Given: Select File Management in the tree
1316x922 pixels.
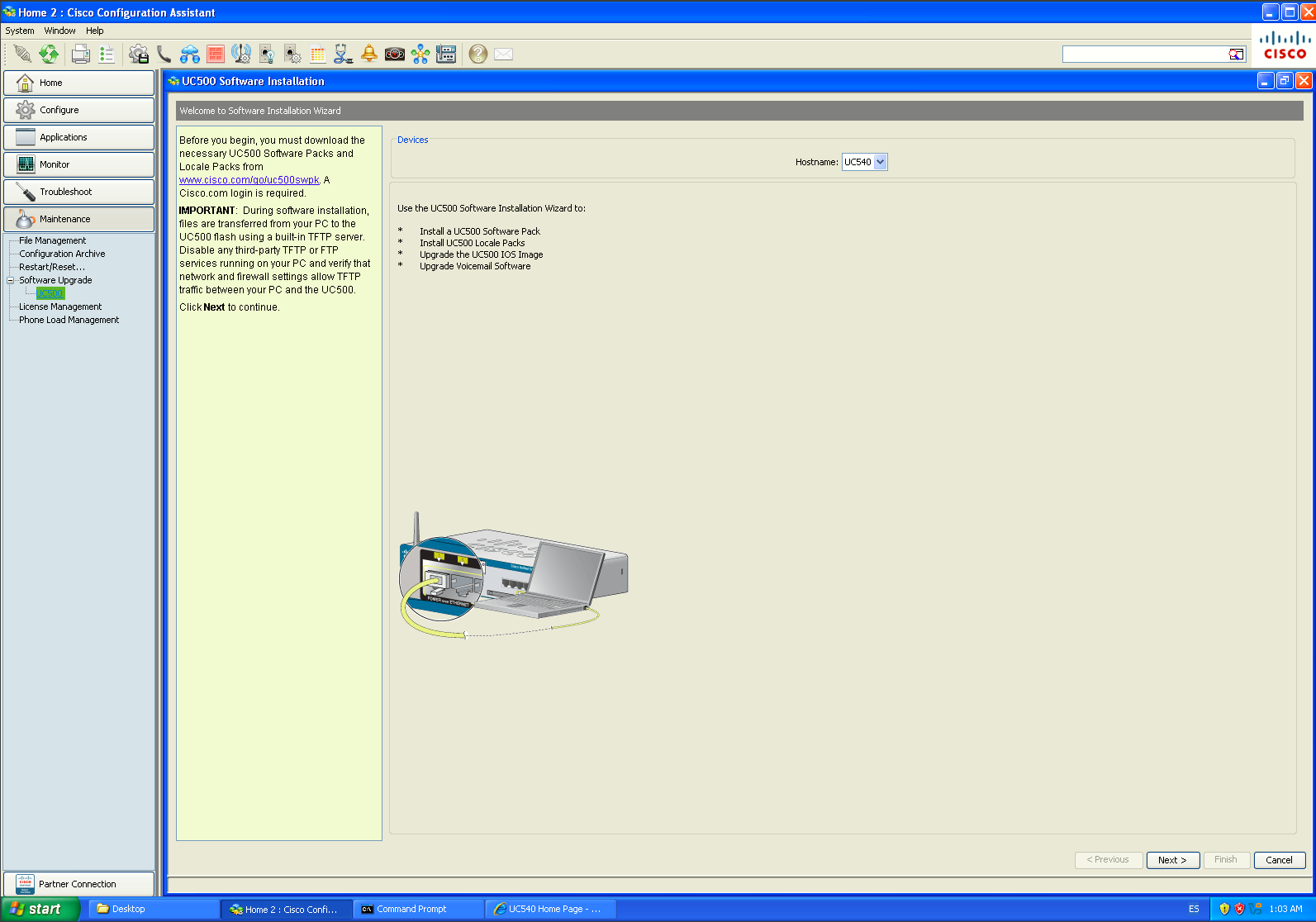Looking at the screenshot, I should click(x=52, y=240).
